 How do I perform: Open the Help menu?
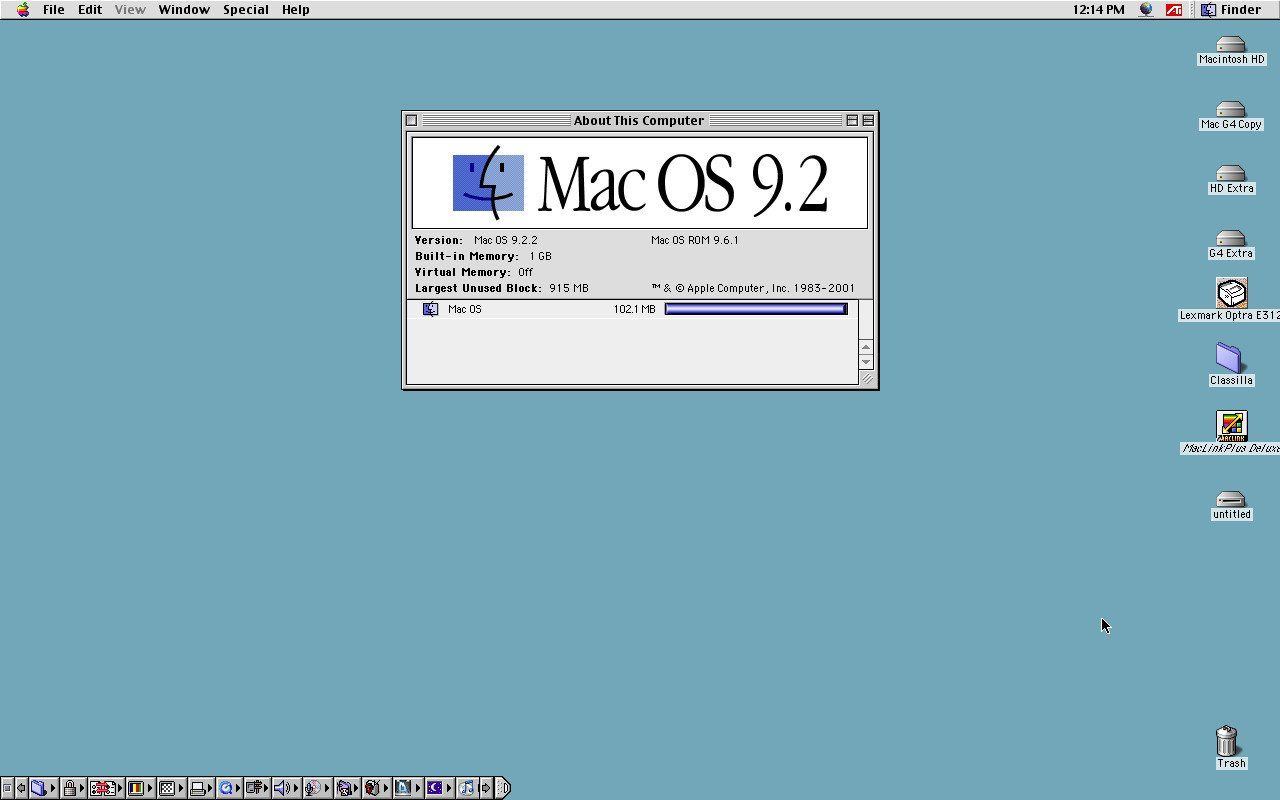[x=295, y=9]
